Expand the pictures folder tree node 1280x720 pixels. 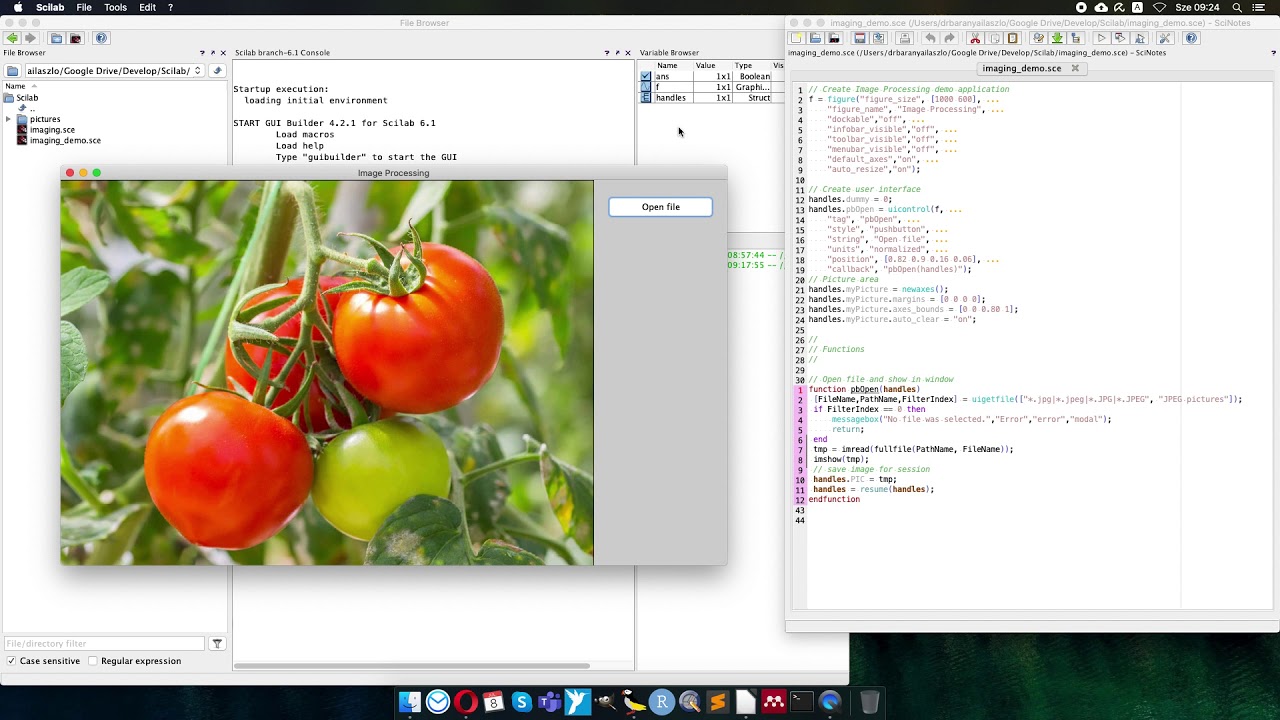point(8,119)
